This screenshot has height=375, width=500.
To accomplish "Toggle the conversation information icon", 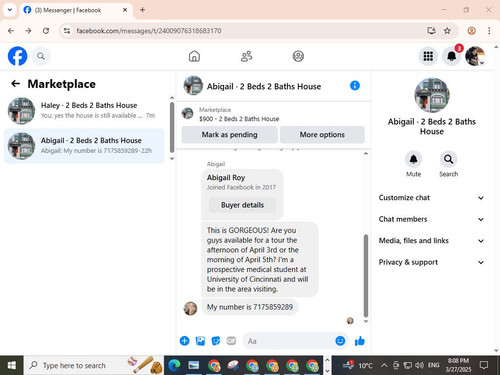I will [x=355, y=86].
